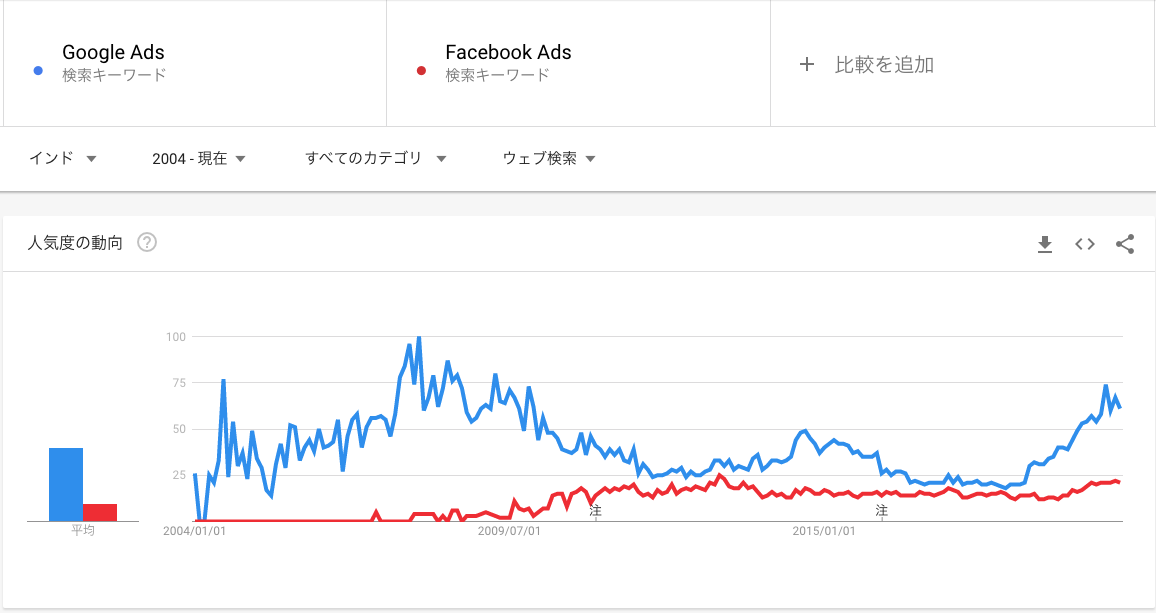Edit the Google Ads search term
The image size is (1156, 613).
(113, 53)
